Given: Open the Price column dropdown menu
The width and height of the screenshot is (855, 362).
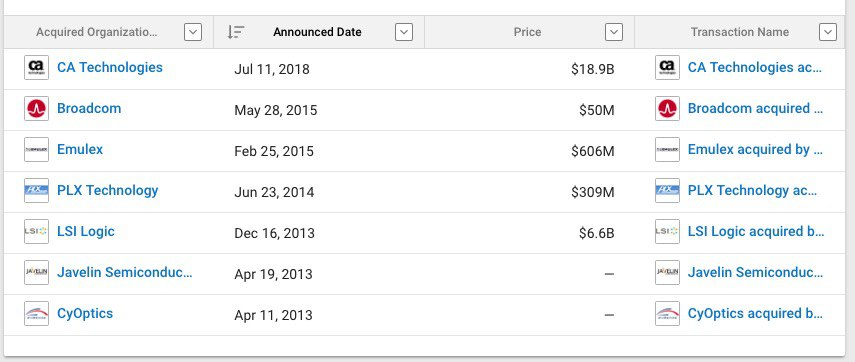Looking at the screenshot, I should pos(614,32).
